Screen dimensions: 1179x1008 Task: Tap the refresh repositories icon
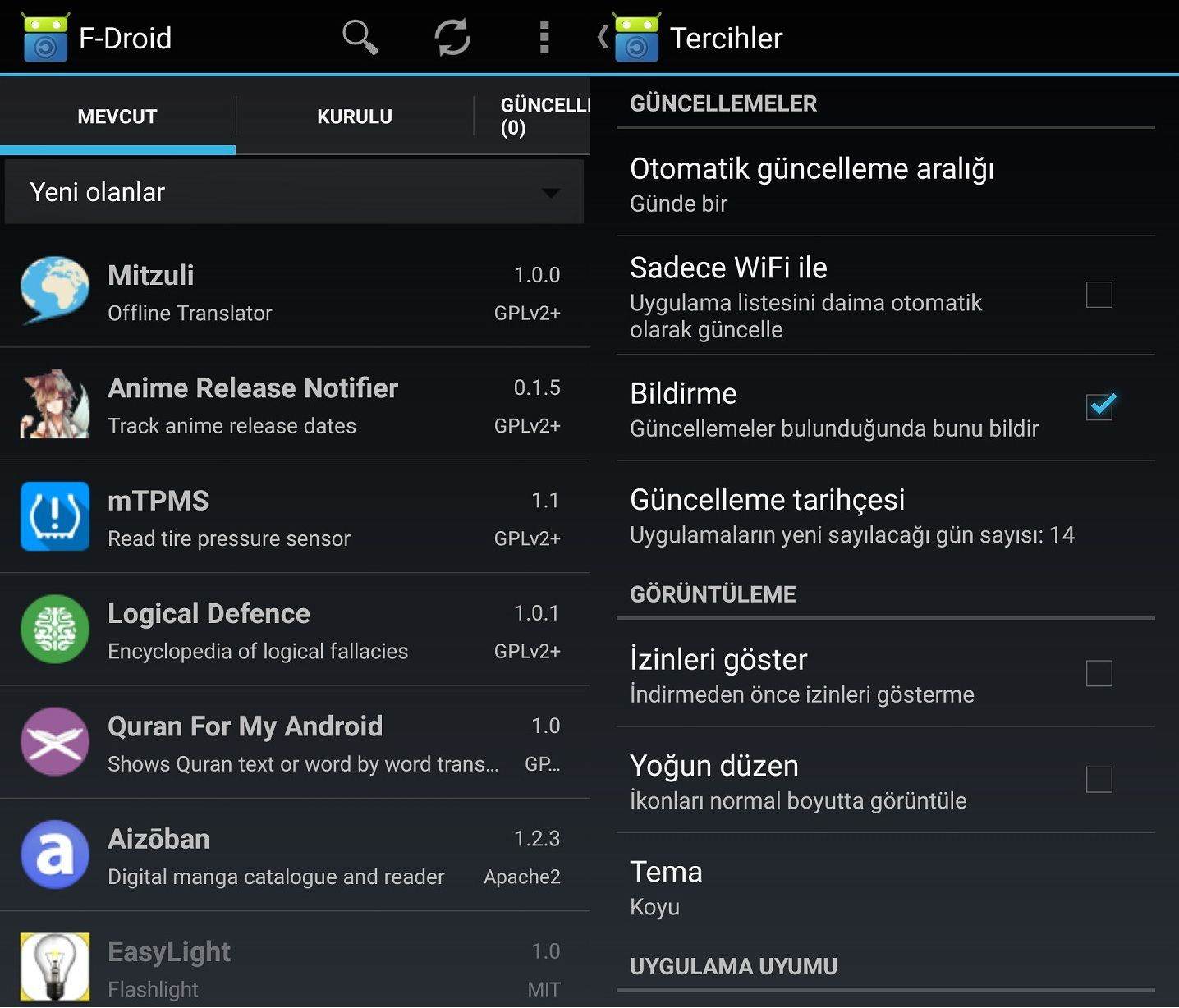[x=452, y=38]
